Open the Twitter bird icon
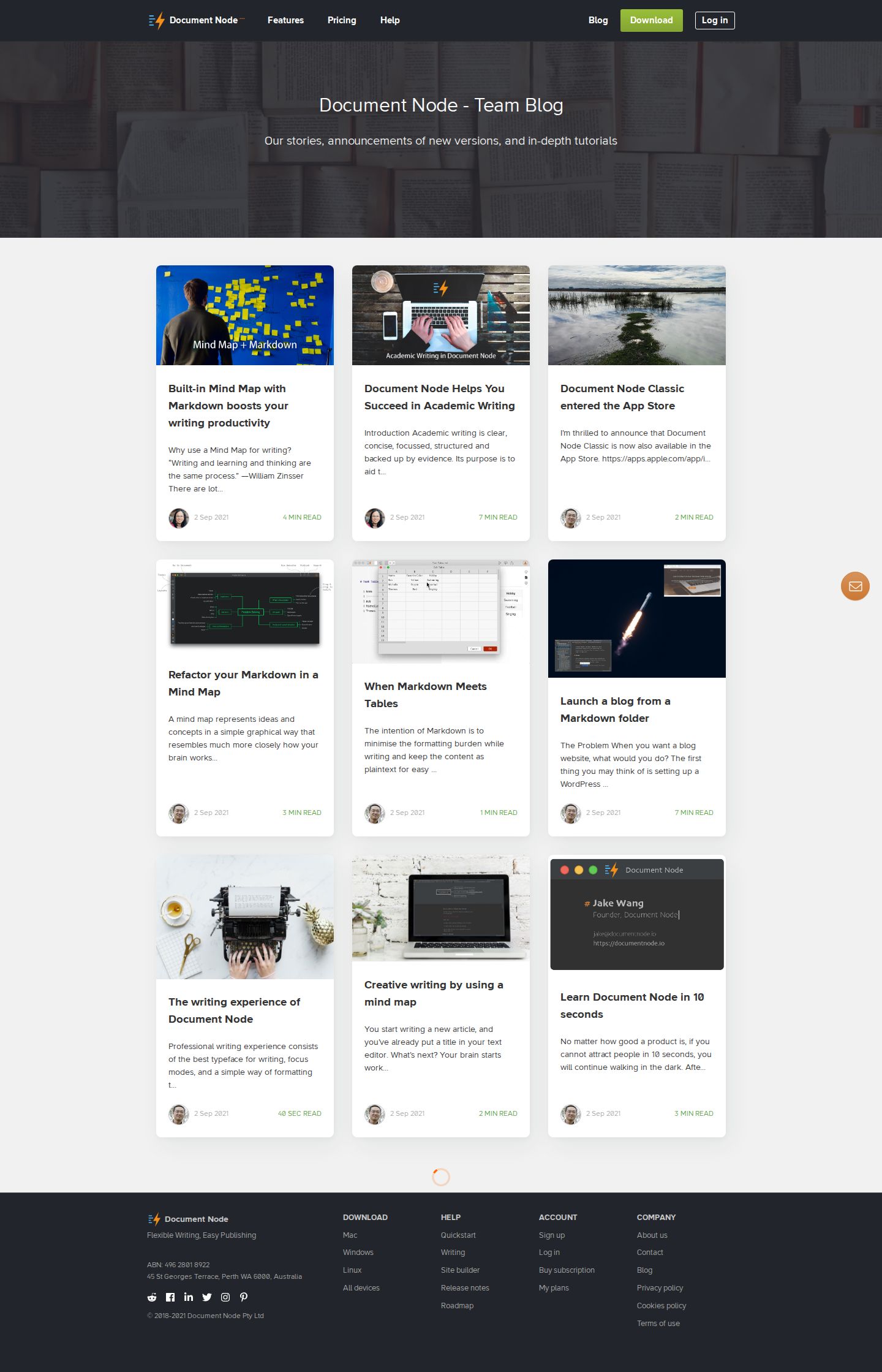The height and width of the screenshot is (1372, 882). [207, 1297]
